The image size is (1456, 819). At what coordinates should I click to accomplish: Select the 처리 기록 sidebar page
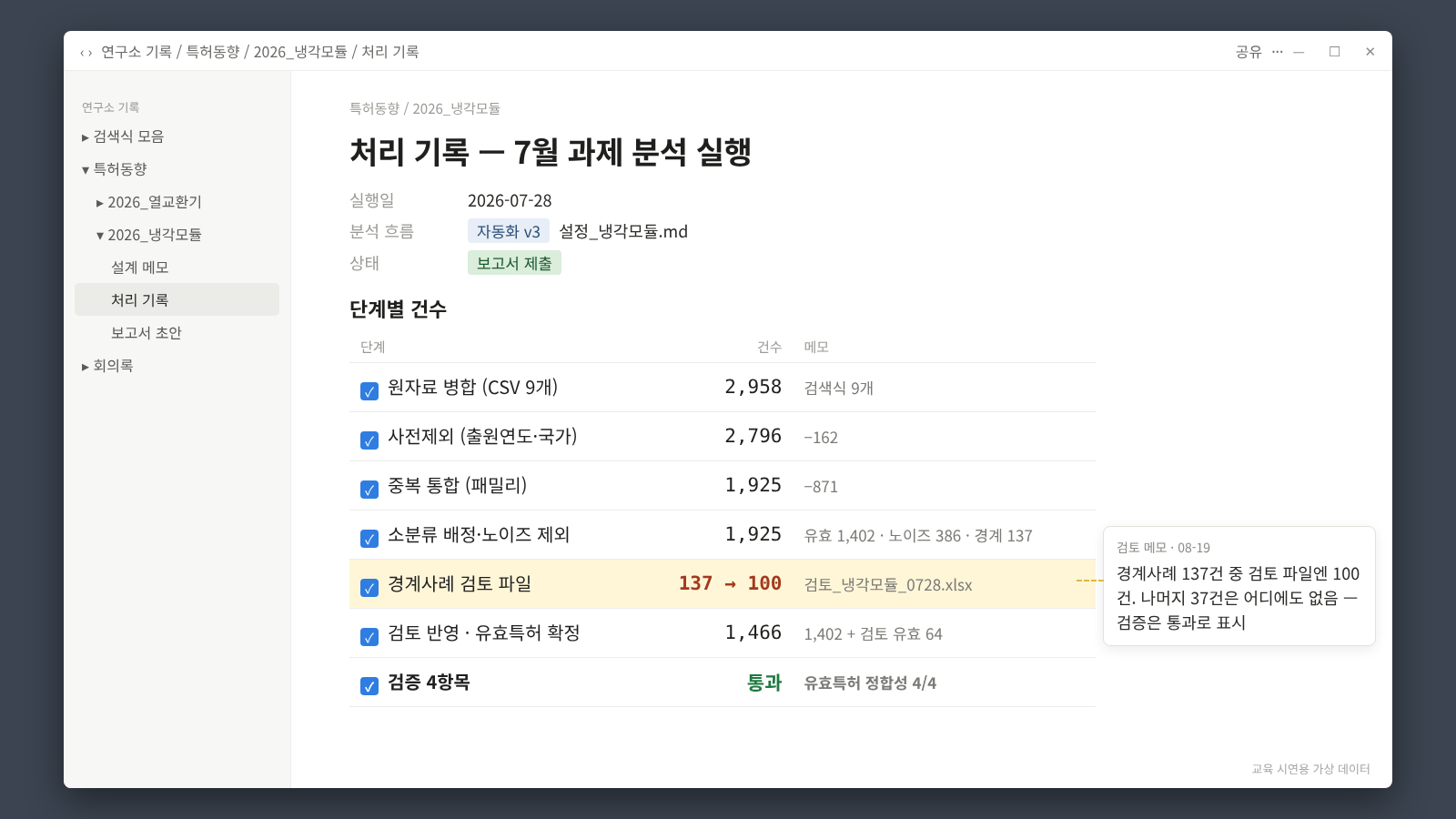177,299
